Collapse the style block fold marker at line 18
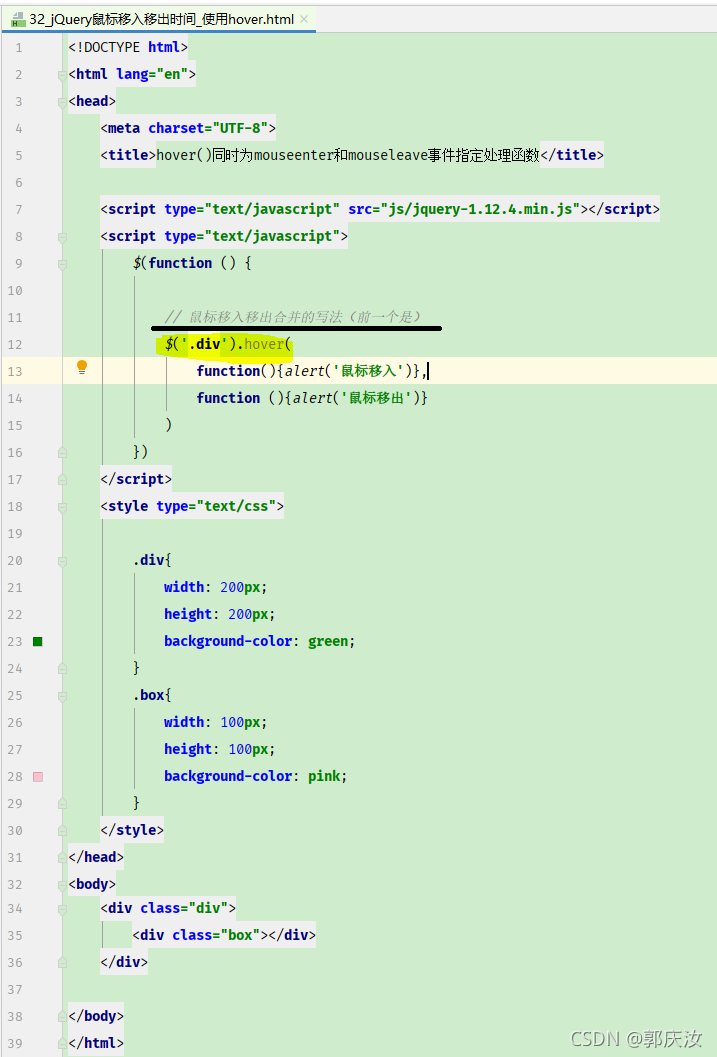 62,507
